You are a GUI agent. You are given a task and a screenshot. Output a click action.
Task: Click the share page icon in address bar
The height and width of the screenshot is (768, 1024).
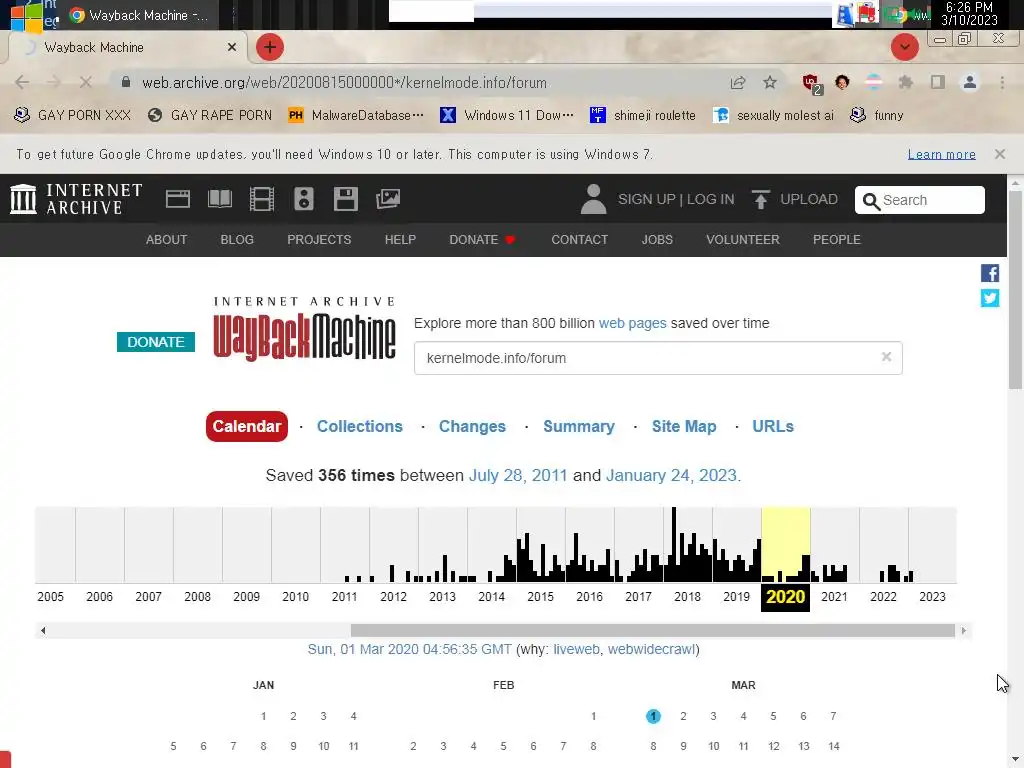(738, 82)
